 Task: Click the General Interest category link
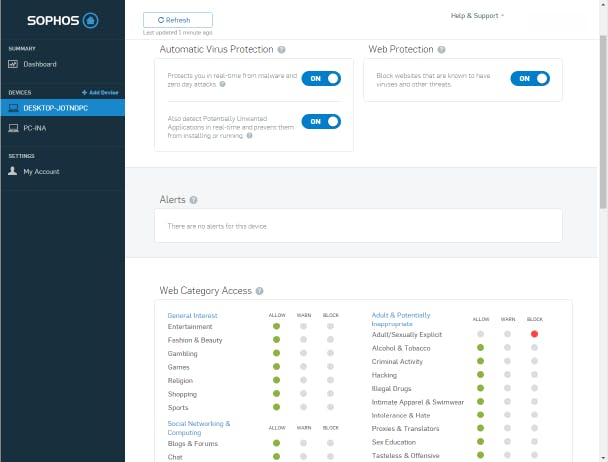tap(192, 315)
